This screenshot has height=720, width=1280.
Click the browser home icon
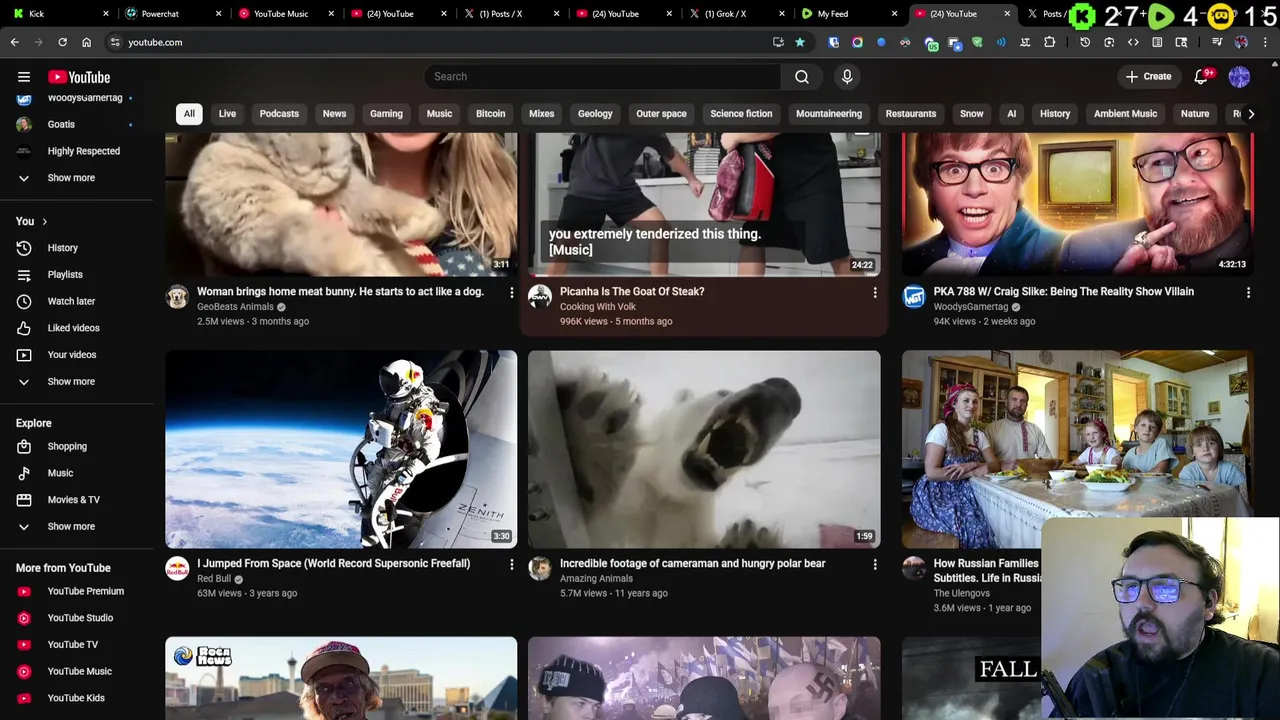point(86,42)
